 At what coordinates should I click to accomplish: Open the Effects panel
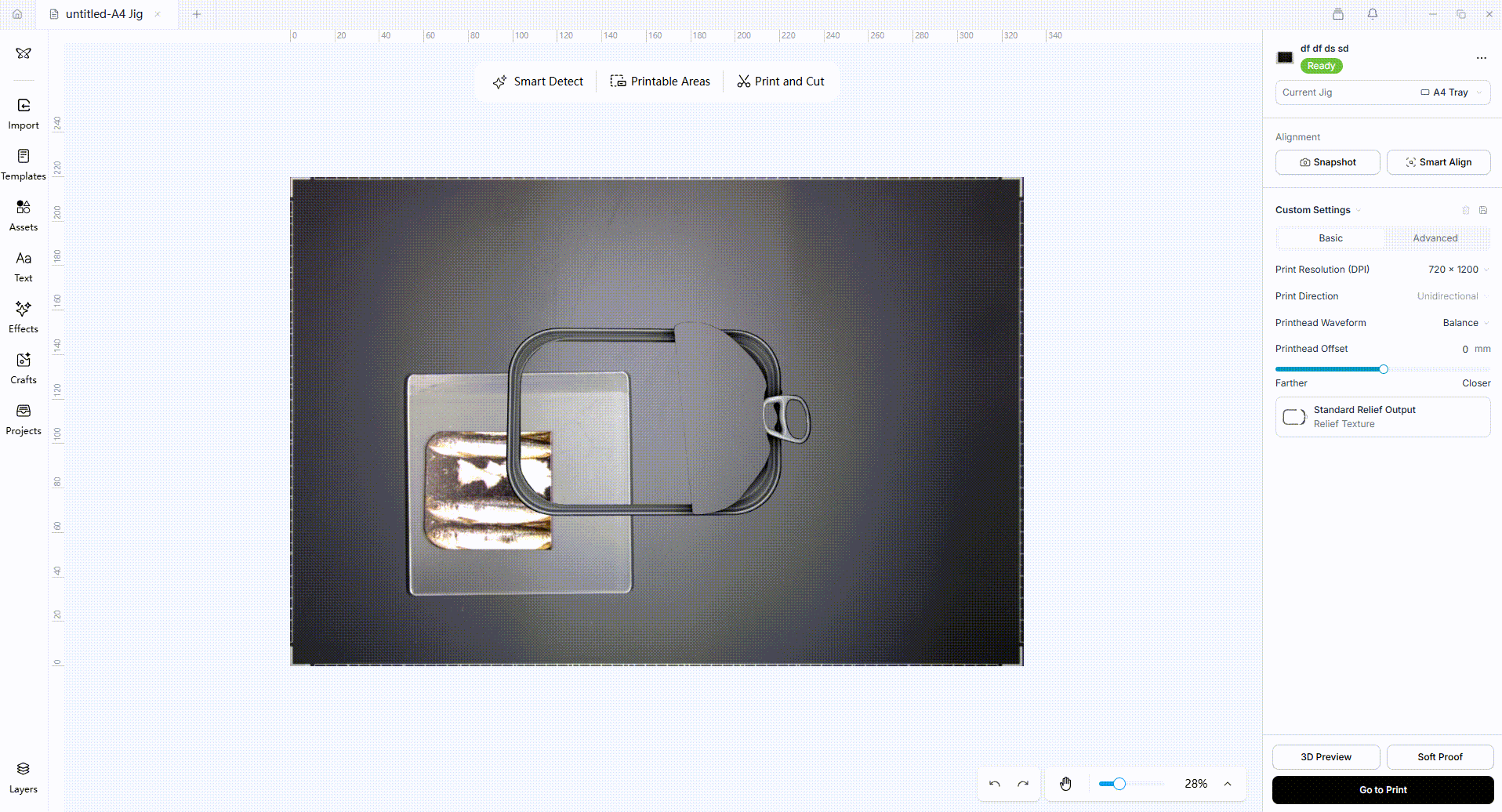[24, 317]
